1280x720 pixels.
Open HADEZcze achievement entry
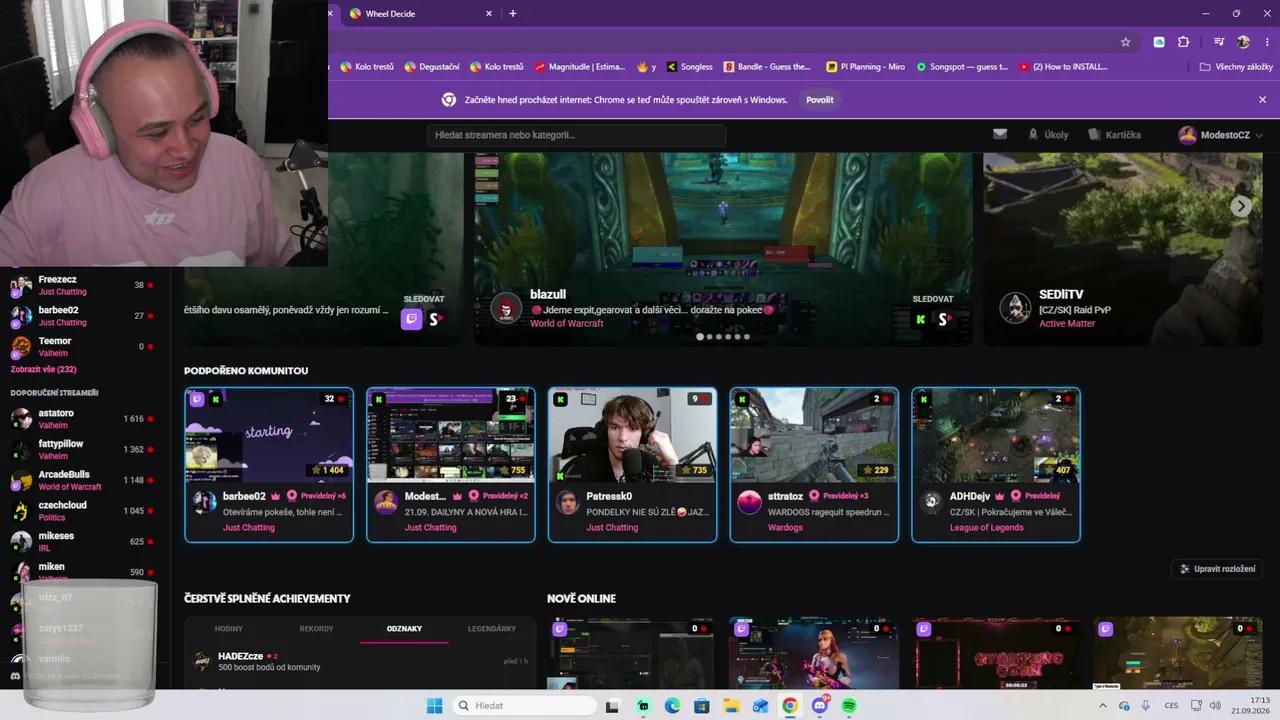click(x=360, y=662)
